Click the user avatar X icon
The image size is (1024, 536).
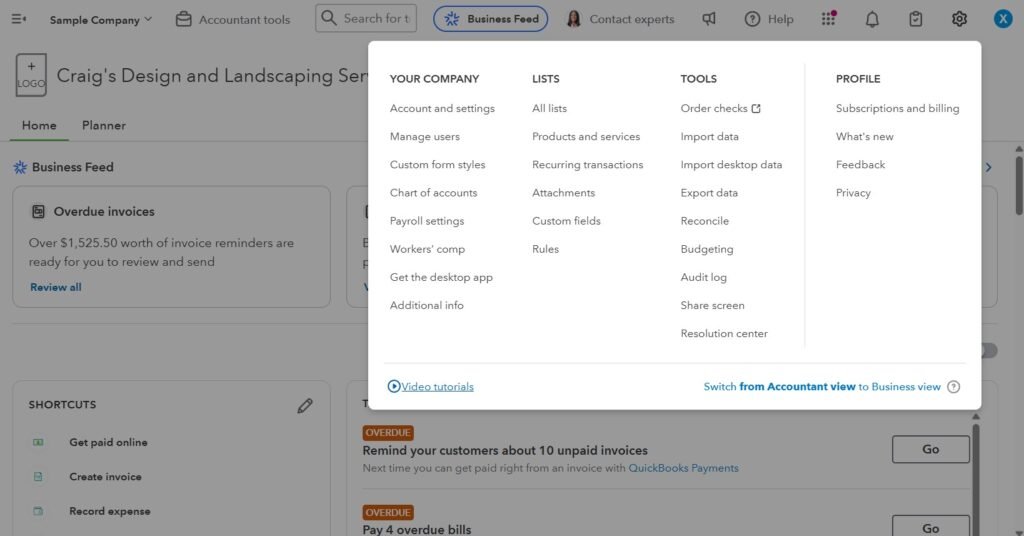pos(1003,19)
